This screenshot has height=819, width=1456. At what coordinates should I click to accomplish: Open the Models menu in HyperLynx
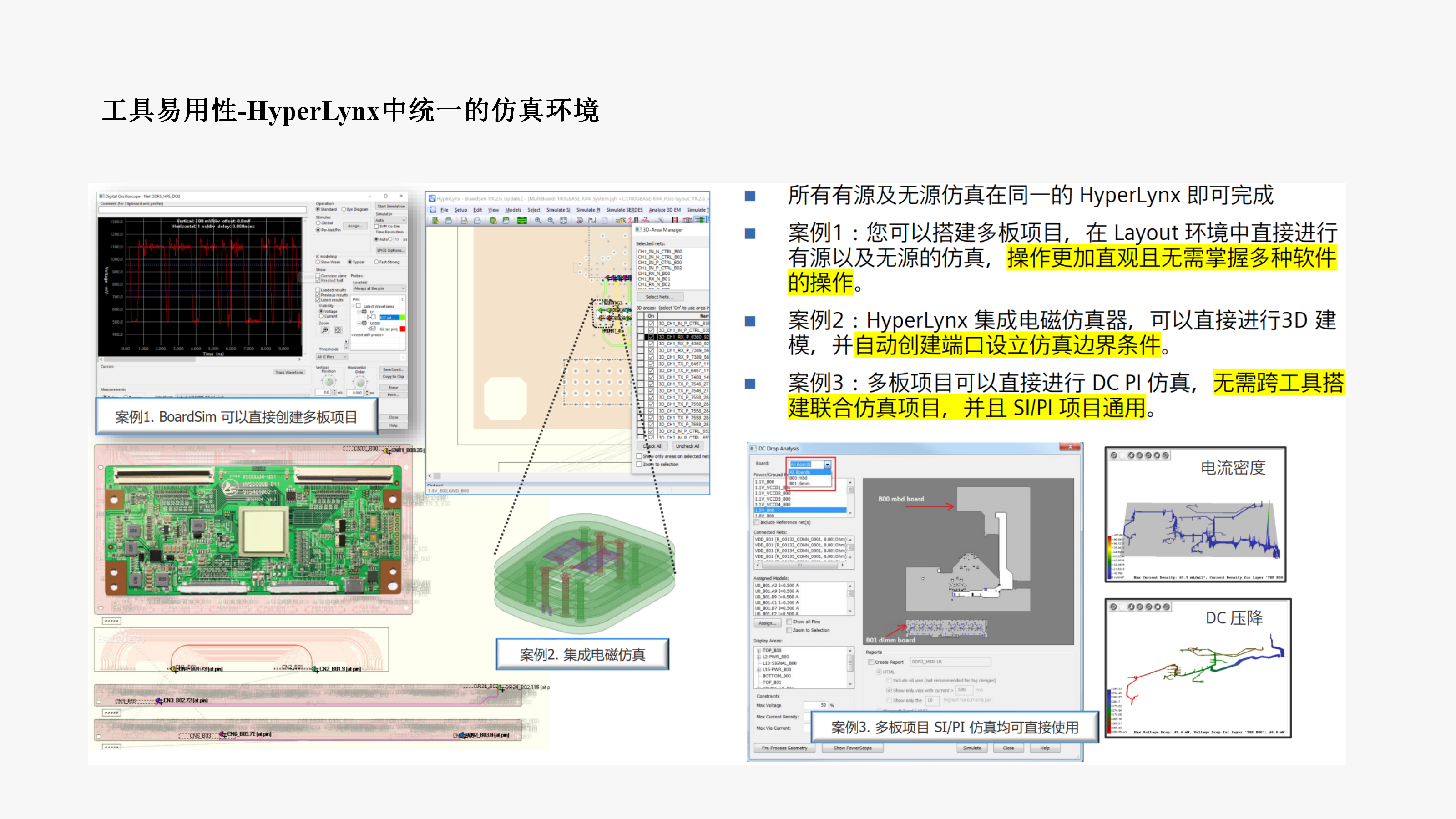point(513,210)
